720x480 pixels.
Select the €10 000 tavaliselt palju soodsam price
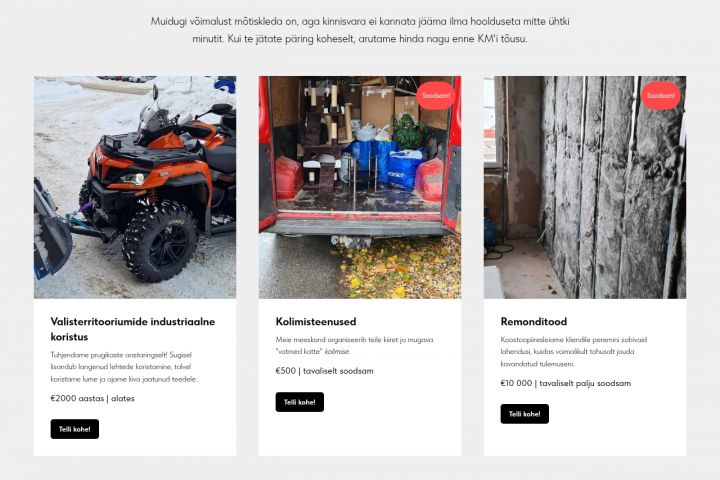pyautogui.click(x=566, y=383)
